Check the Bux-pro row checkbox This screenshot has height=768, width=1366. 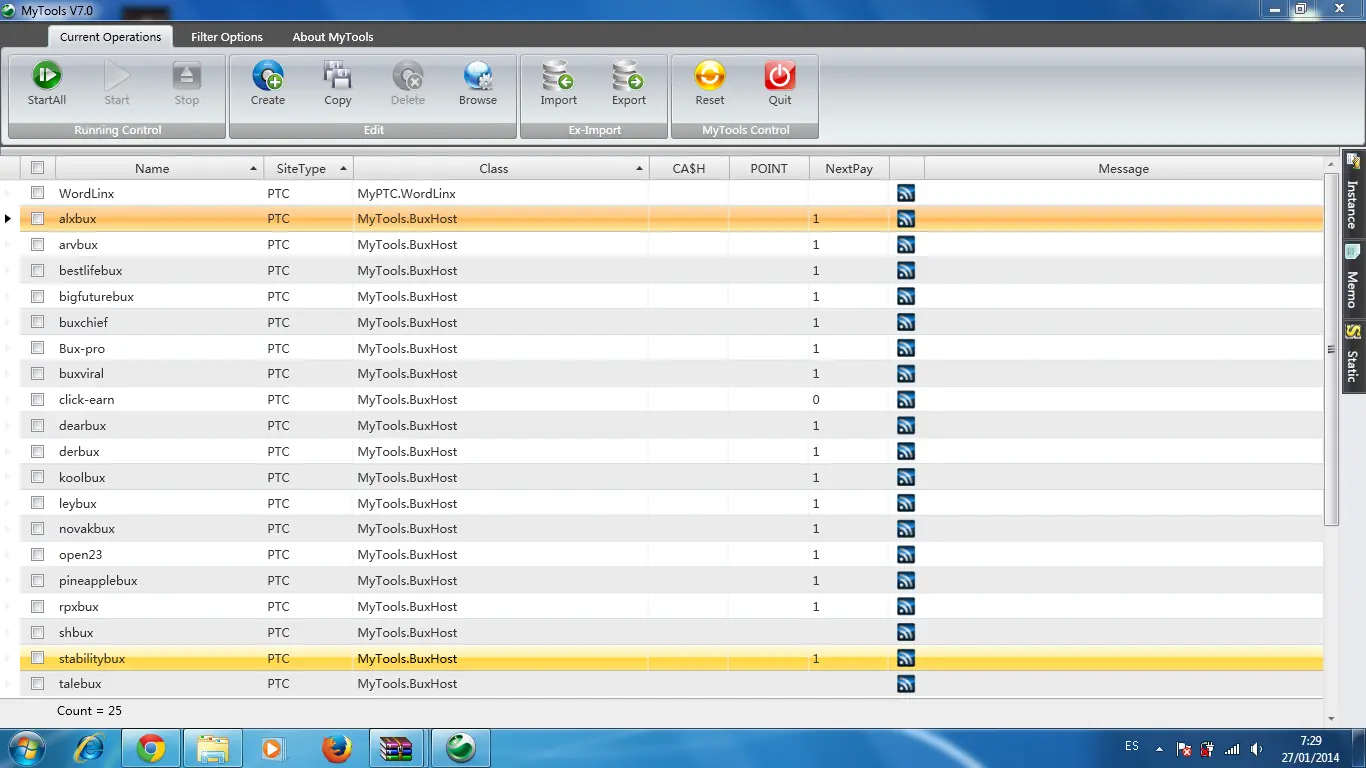pyautogui.click(x=37, y=348)
